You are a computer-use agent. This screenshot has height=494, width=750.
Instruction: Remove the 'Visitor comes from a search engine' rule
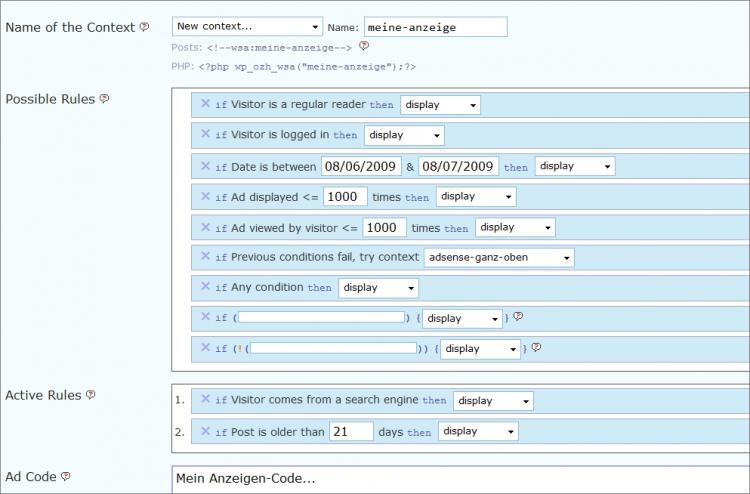click(205, 400)
